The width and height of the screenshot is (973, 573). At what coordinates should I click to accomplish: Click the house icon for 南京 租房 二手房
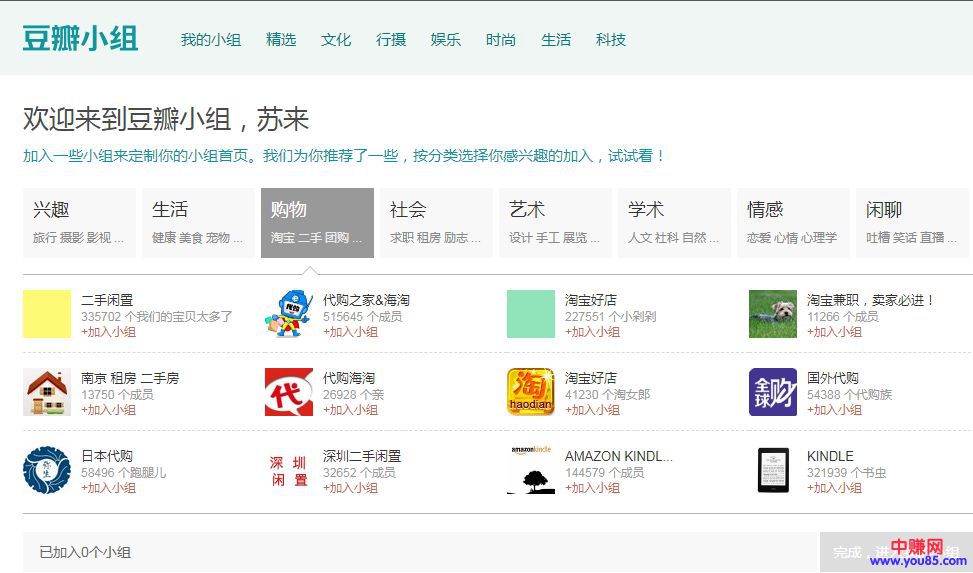click(47, 392)
